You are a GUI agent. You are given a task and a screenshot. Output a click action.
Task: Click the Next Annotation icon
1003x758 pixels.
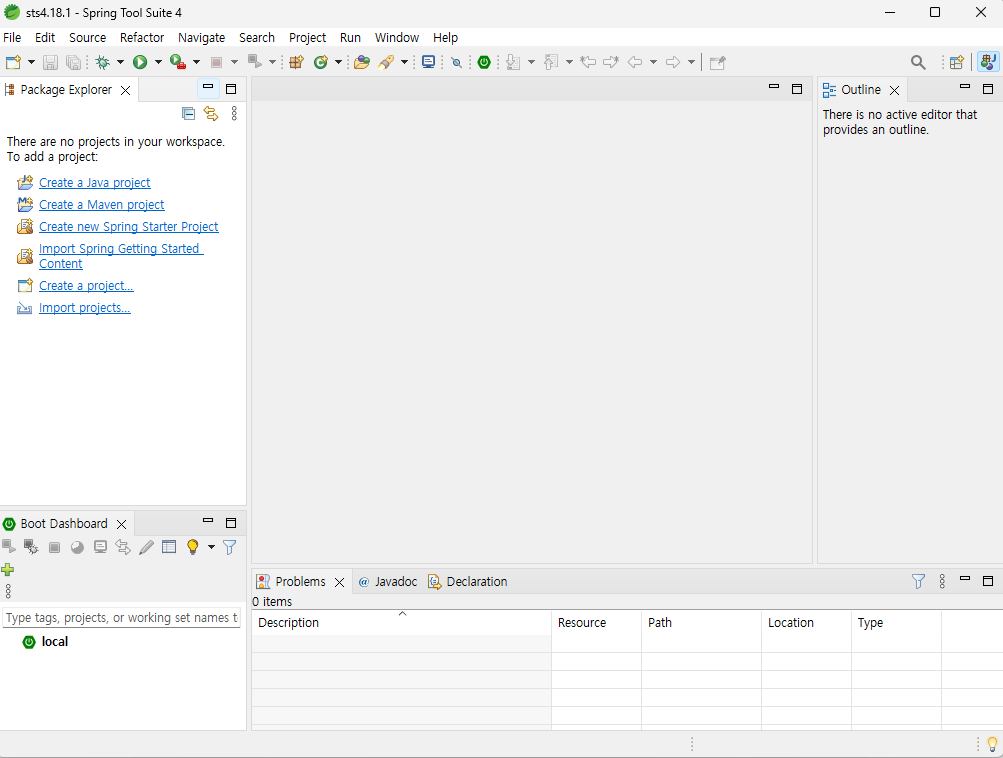pyautogui.click(x=513, y=62)
